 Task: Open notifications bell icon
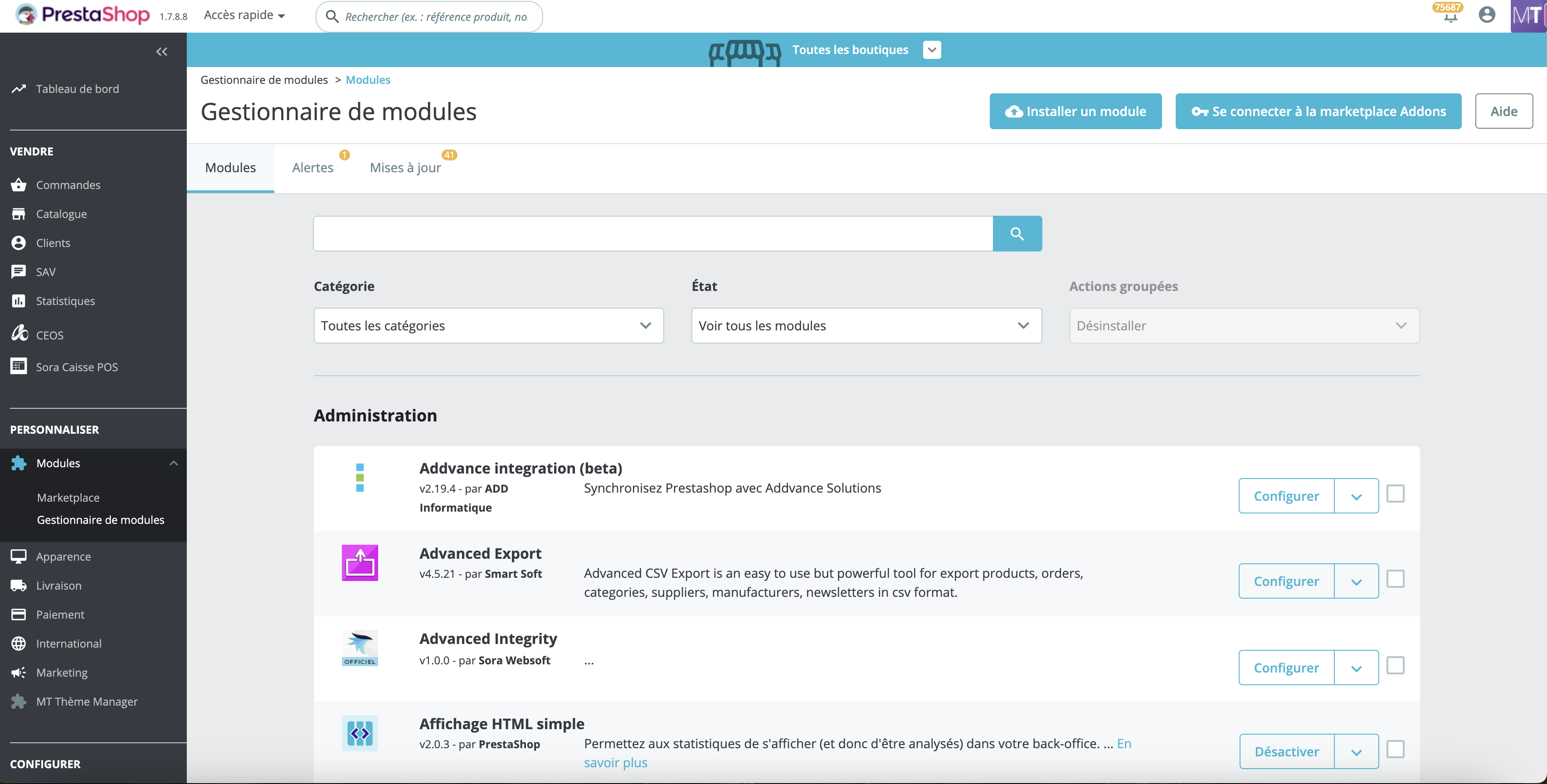[1450, 15]
